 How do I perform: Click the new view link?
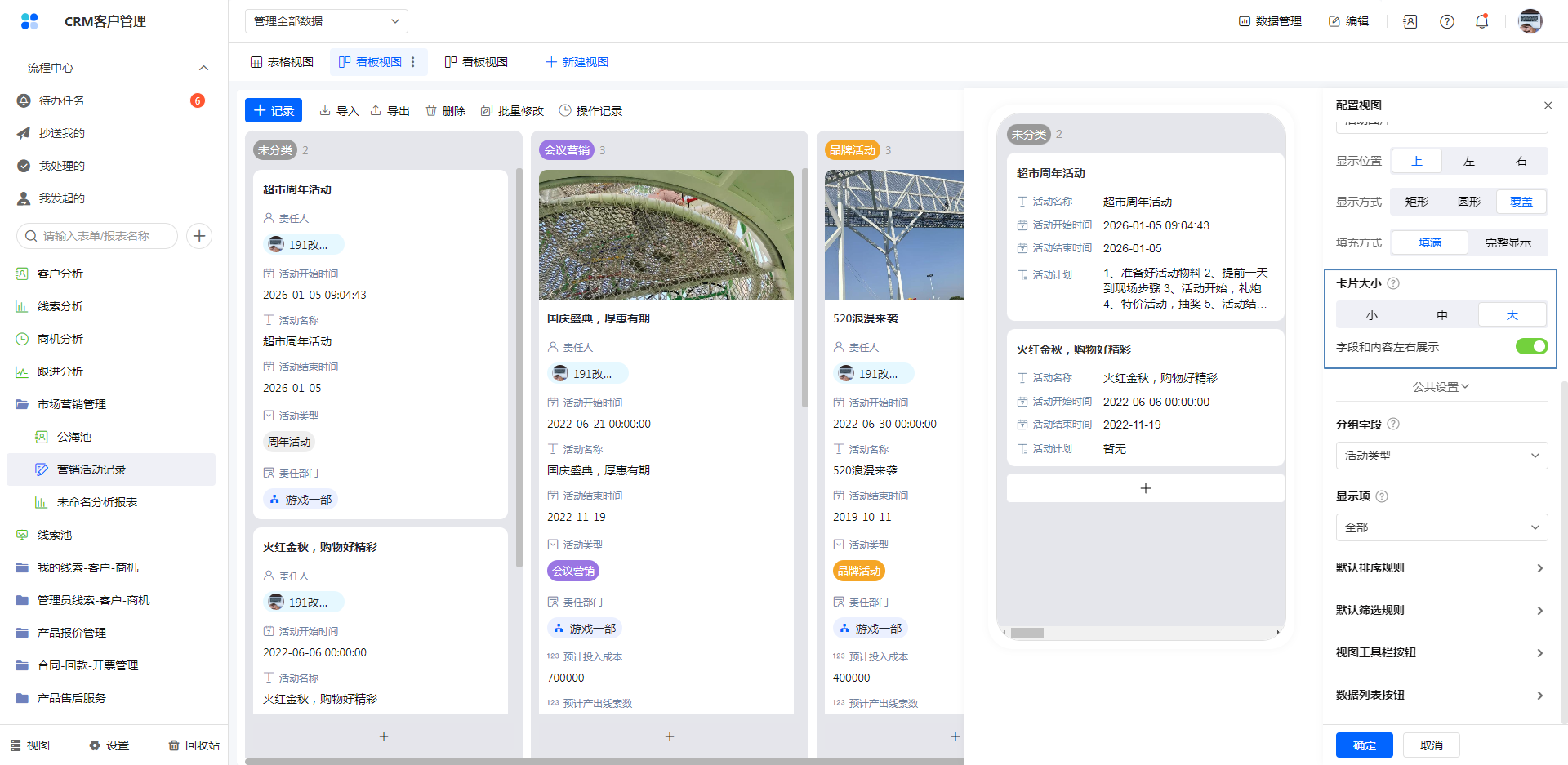(x=577, y=62)
